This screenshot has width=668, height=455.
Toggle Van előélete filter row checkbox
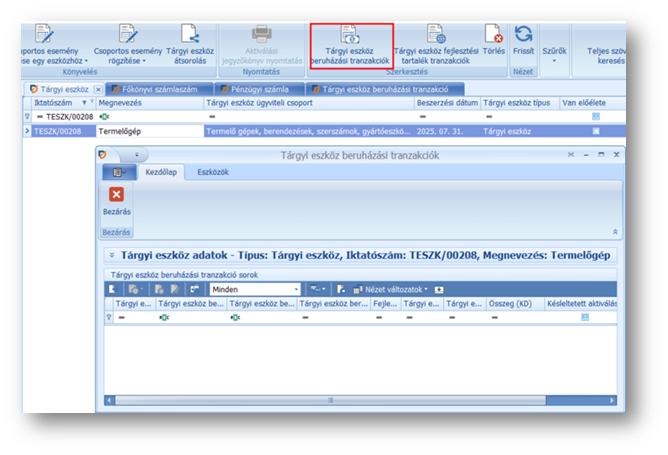596,117
